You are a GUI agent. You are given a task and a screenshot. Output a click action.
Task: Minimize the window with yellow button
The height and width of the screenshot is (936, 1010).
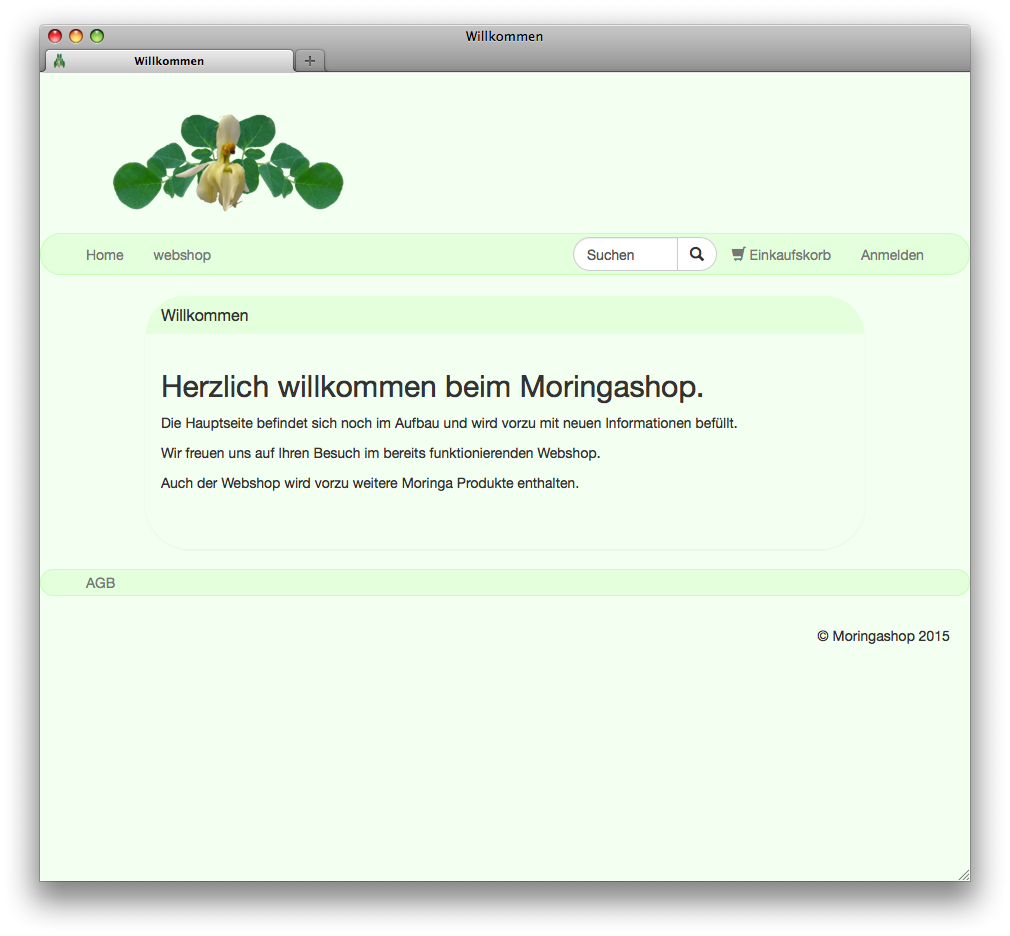pos(76,36)
